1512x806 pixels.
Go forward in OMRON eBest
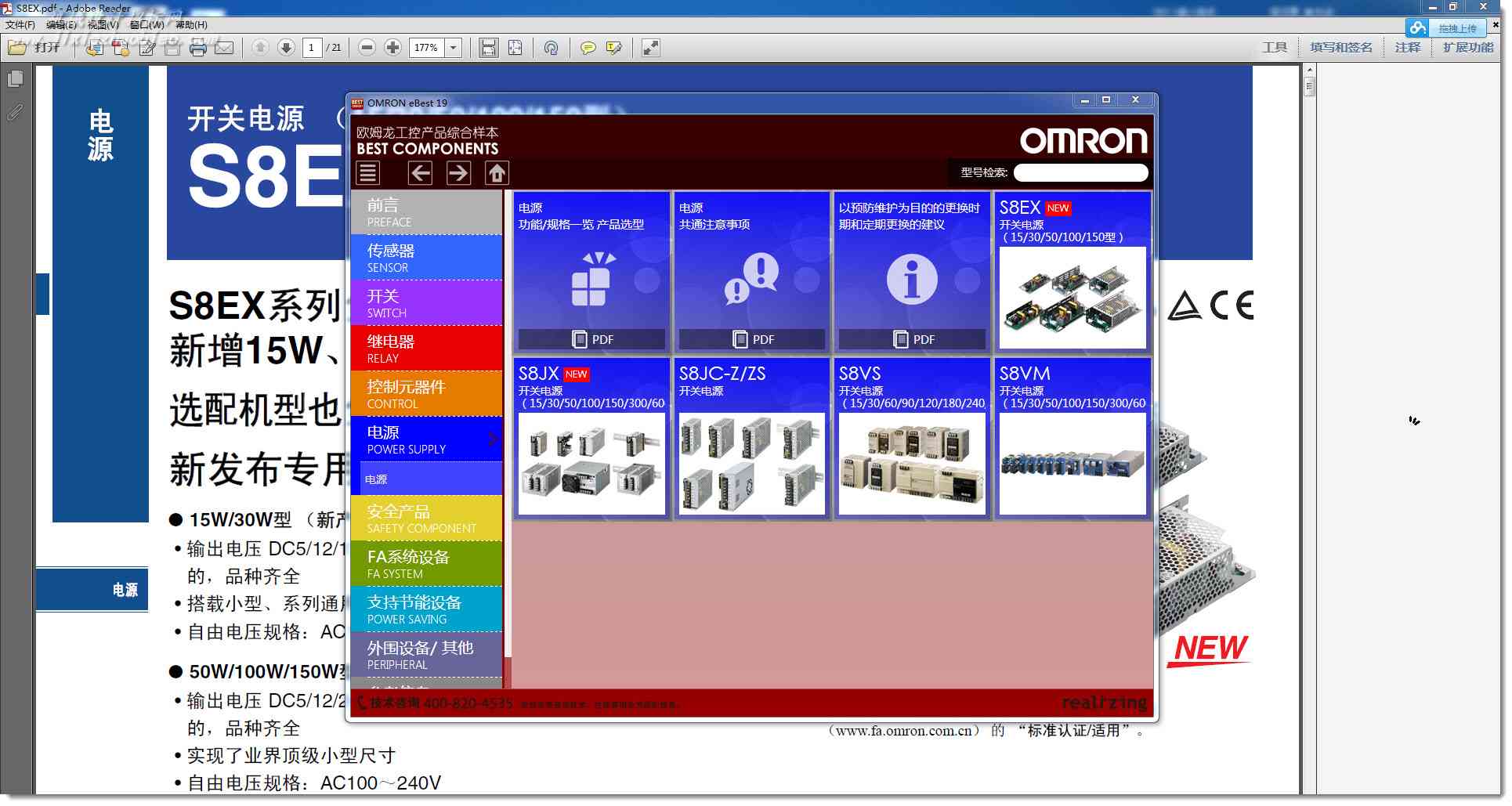(458, 172)
